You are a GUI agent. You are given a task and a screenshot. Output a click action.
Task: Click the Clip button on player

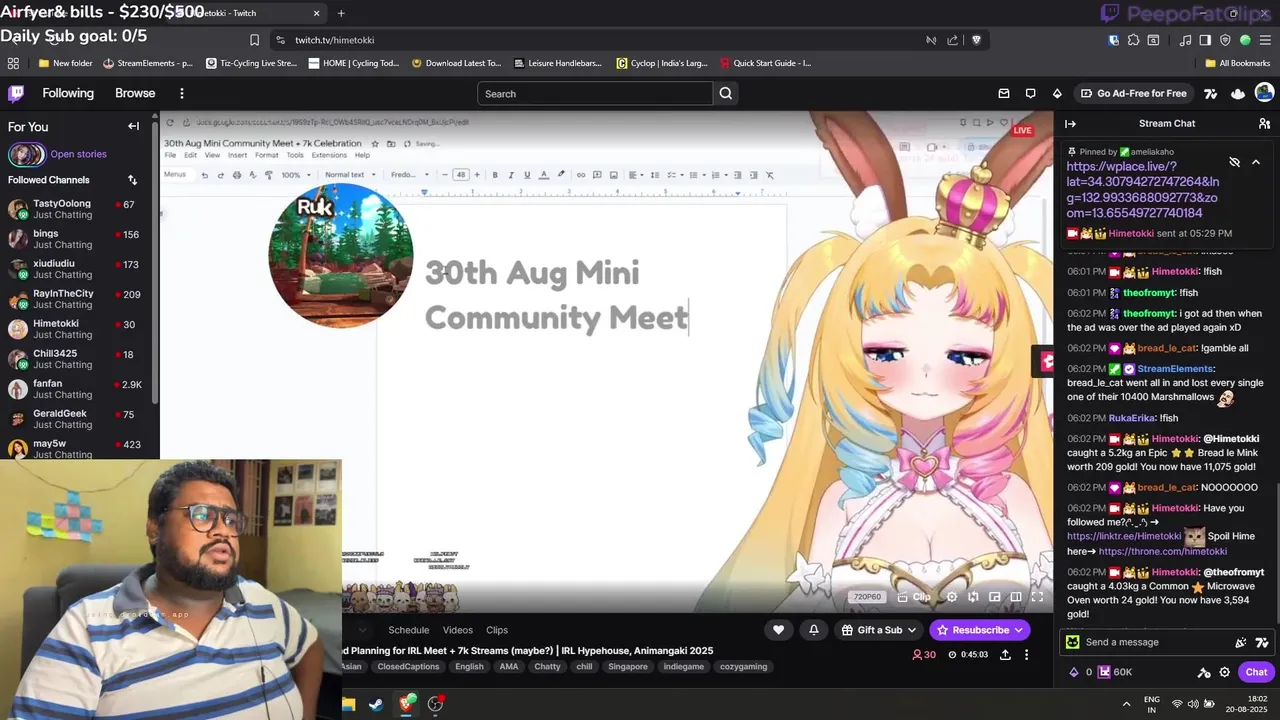914,597
